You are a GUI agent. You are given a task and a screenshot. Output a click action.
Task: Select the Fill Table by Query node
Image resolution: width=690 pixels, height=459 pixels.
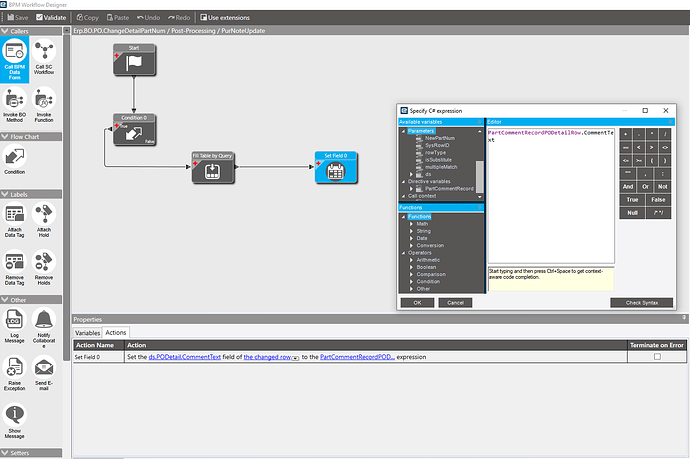[213, 168]
